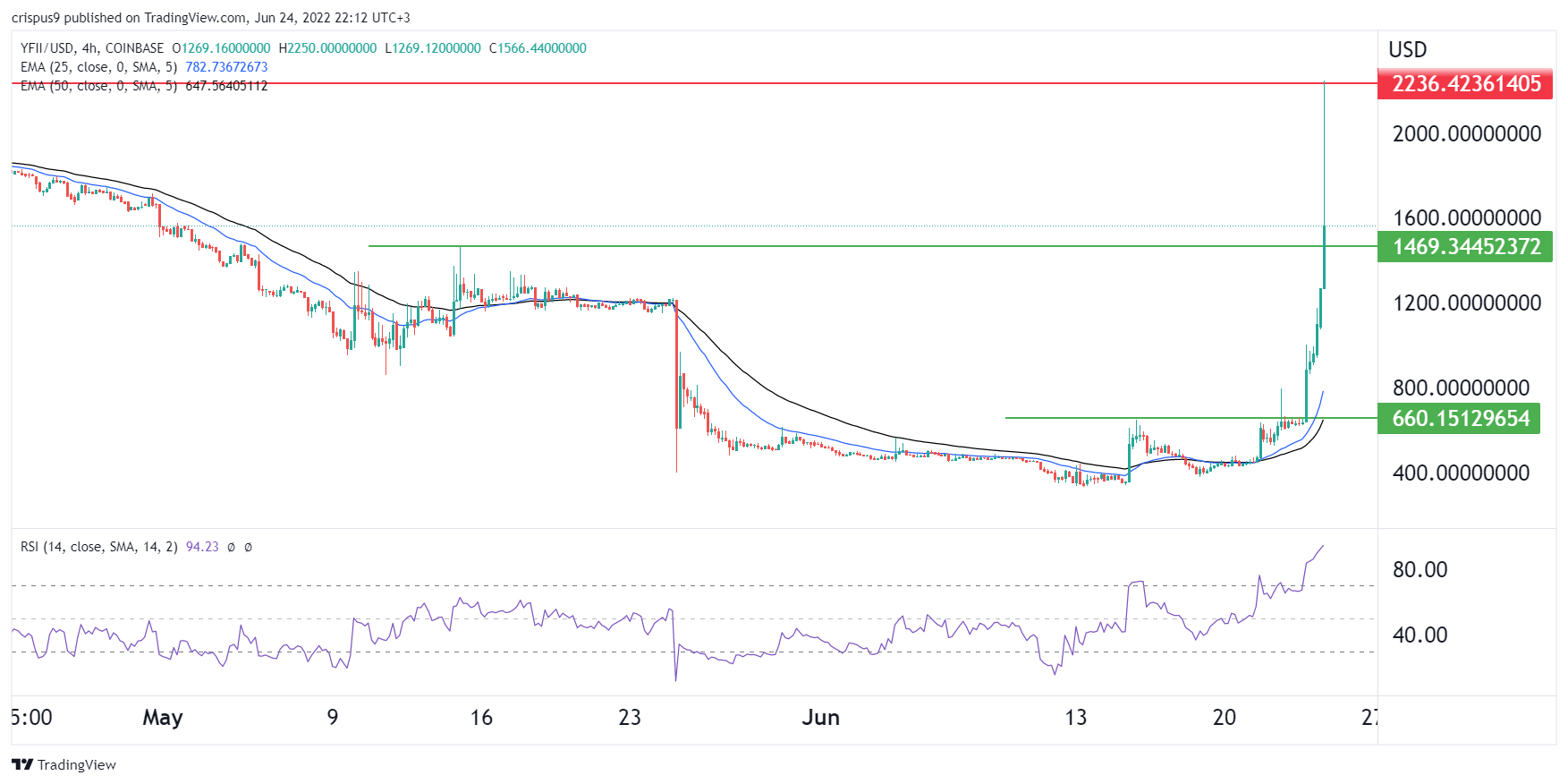Click the TradingView logo icon
Screen dimensions: 1568x784
22,764
